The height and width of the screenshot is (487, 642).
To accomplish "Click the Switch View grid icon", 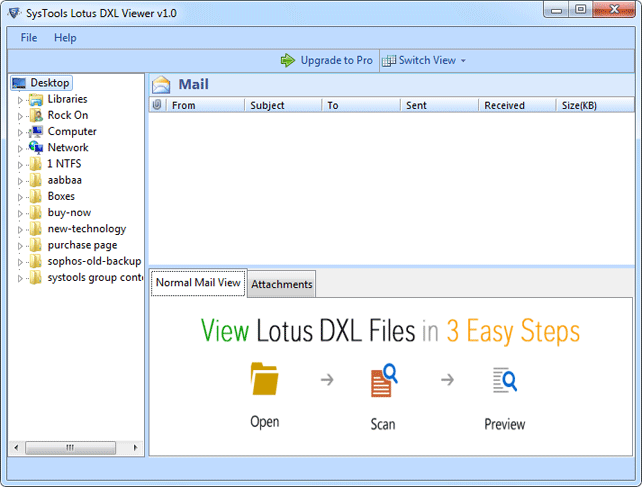I will [x=389, y=61].
